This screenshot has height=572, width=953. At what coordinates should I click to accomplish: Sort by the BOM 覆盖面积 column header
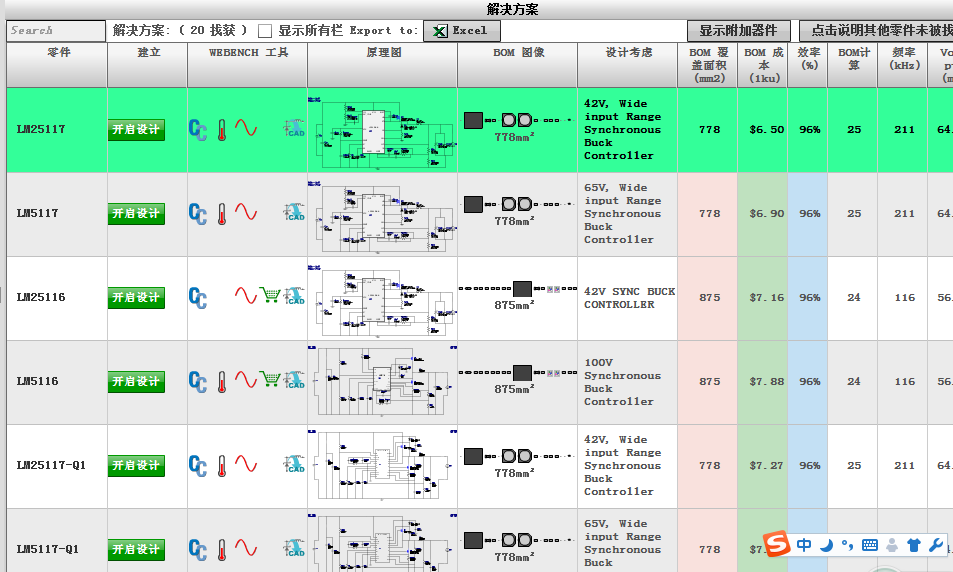707,65
